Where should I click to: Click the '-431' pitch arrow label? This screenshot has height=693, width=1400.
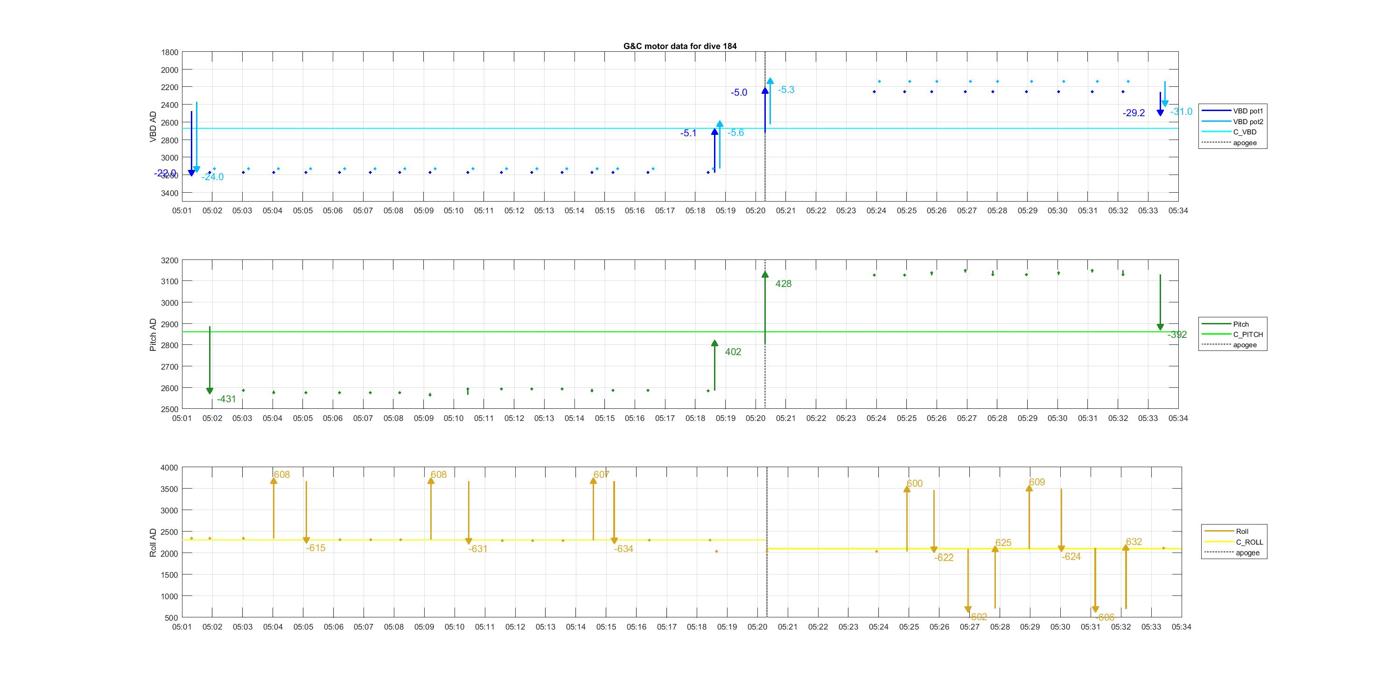[x=226, y=400]
